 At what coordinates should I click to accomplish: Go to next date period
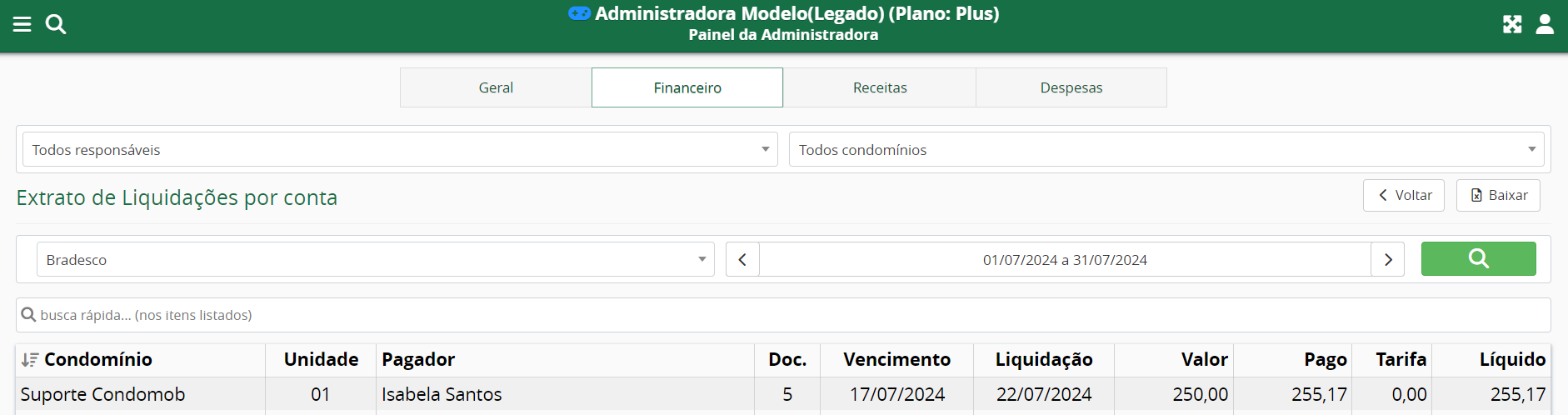pyautogui.click(x=1388, y=260)
